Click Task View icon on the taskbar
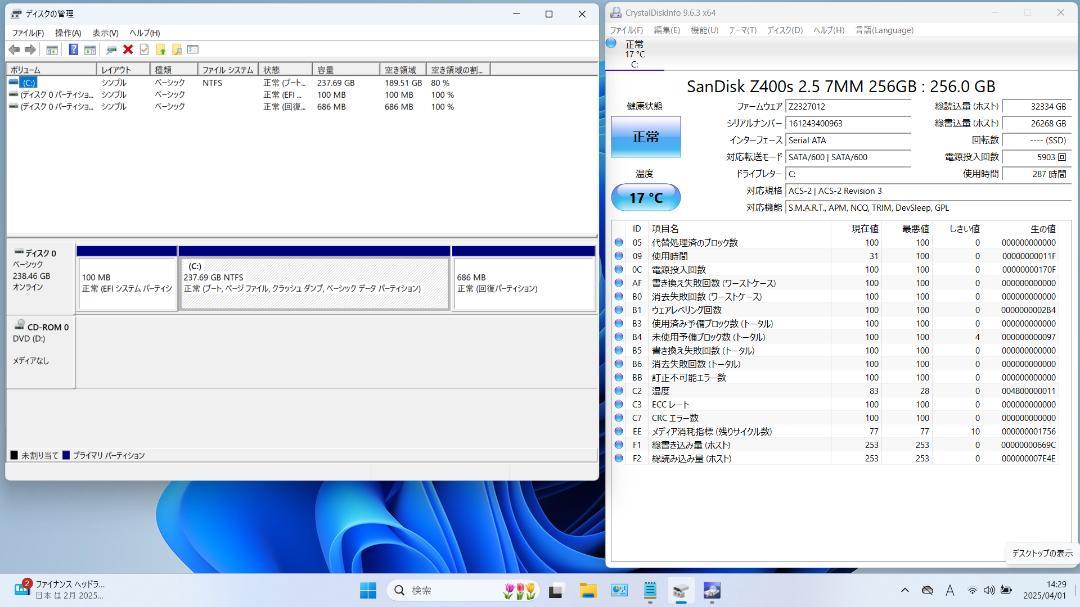Screen dimensions: 1080x607 (x=556, y=590)
